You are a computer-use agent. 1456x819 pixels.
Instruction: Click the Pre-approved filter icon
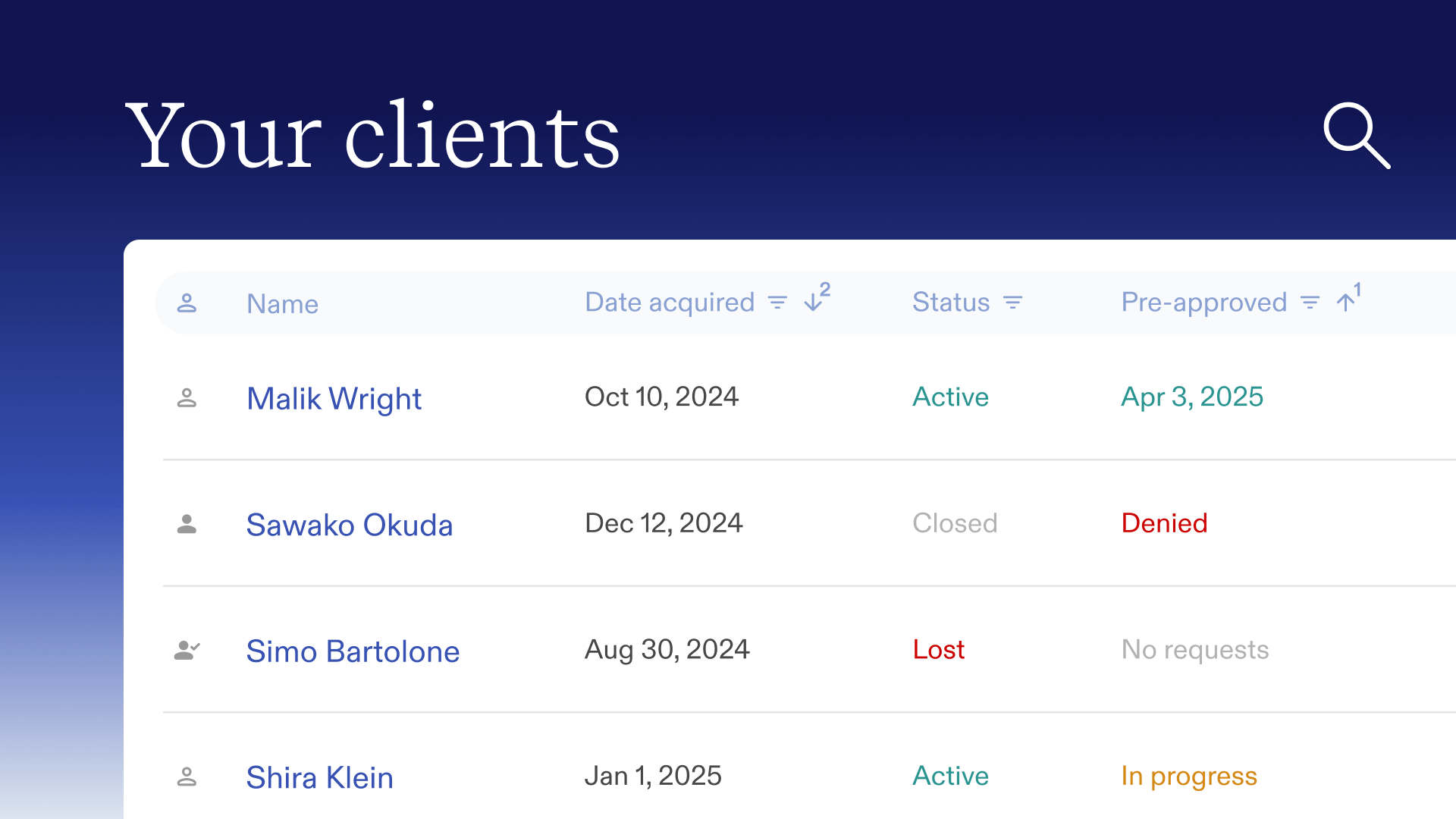(1310, 303)
